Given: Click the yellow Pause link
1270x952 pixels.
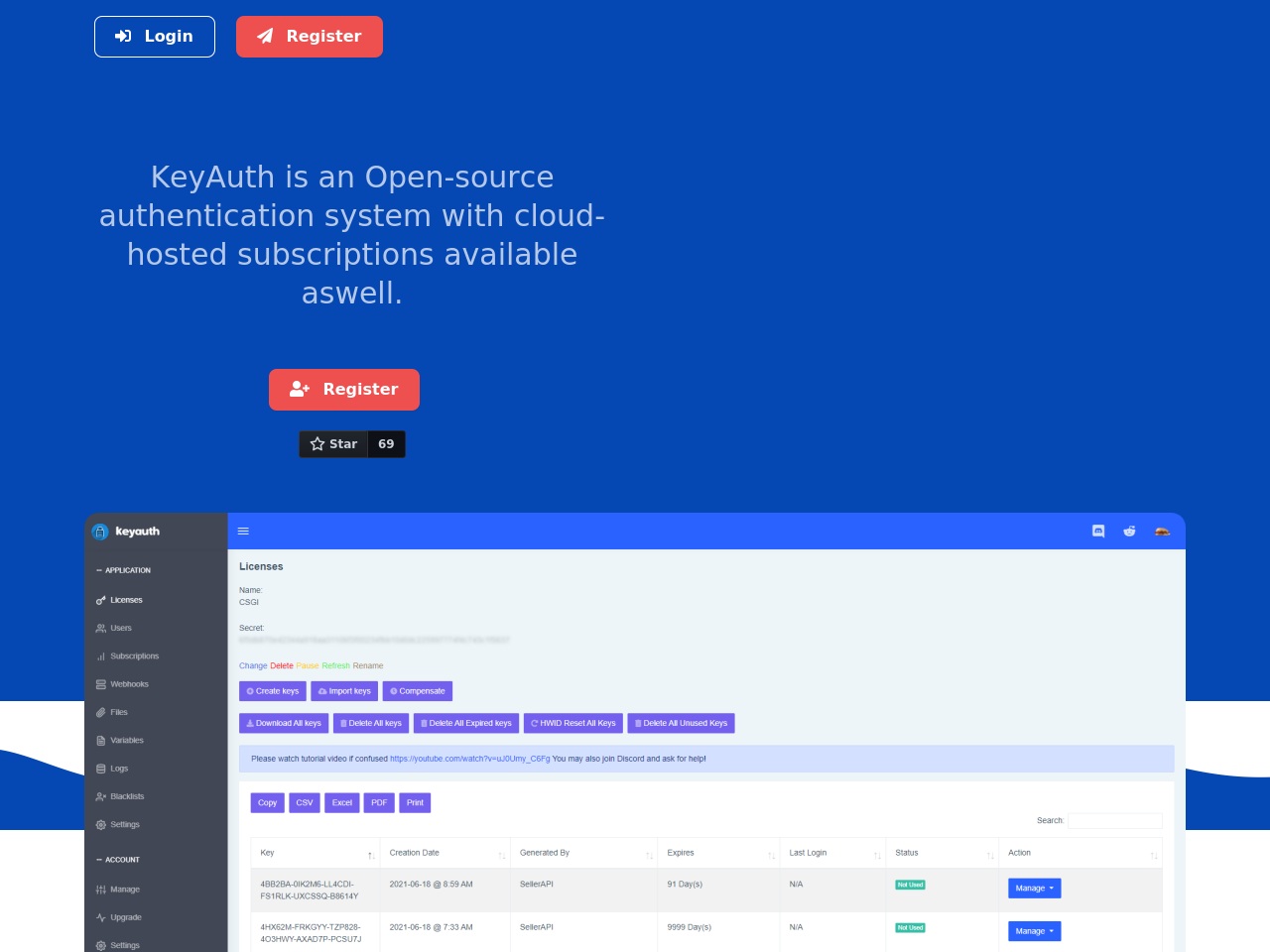Looking at the screenshot, I should tap(308, 666).
